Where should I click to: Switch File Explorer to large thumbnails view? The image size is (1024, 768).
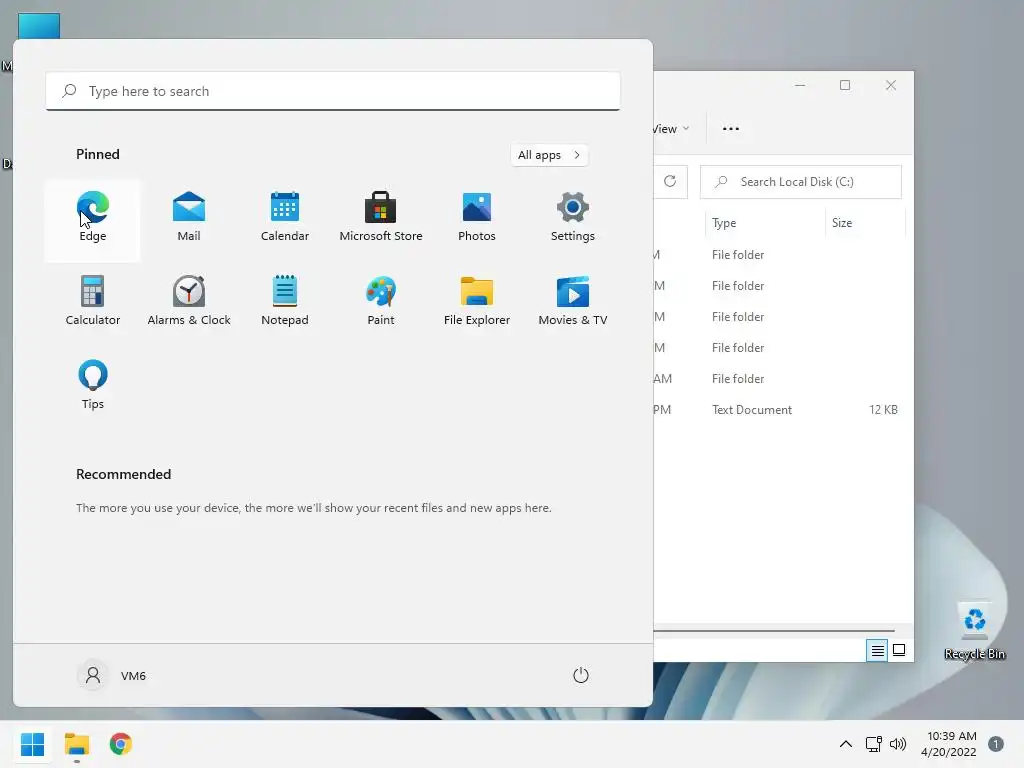click(x=899, y=650)
